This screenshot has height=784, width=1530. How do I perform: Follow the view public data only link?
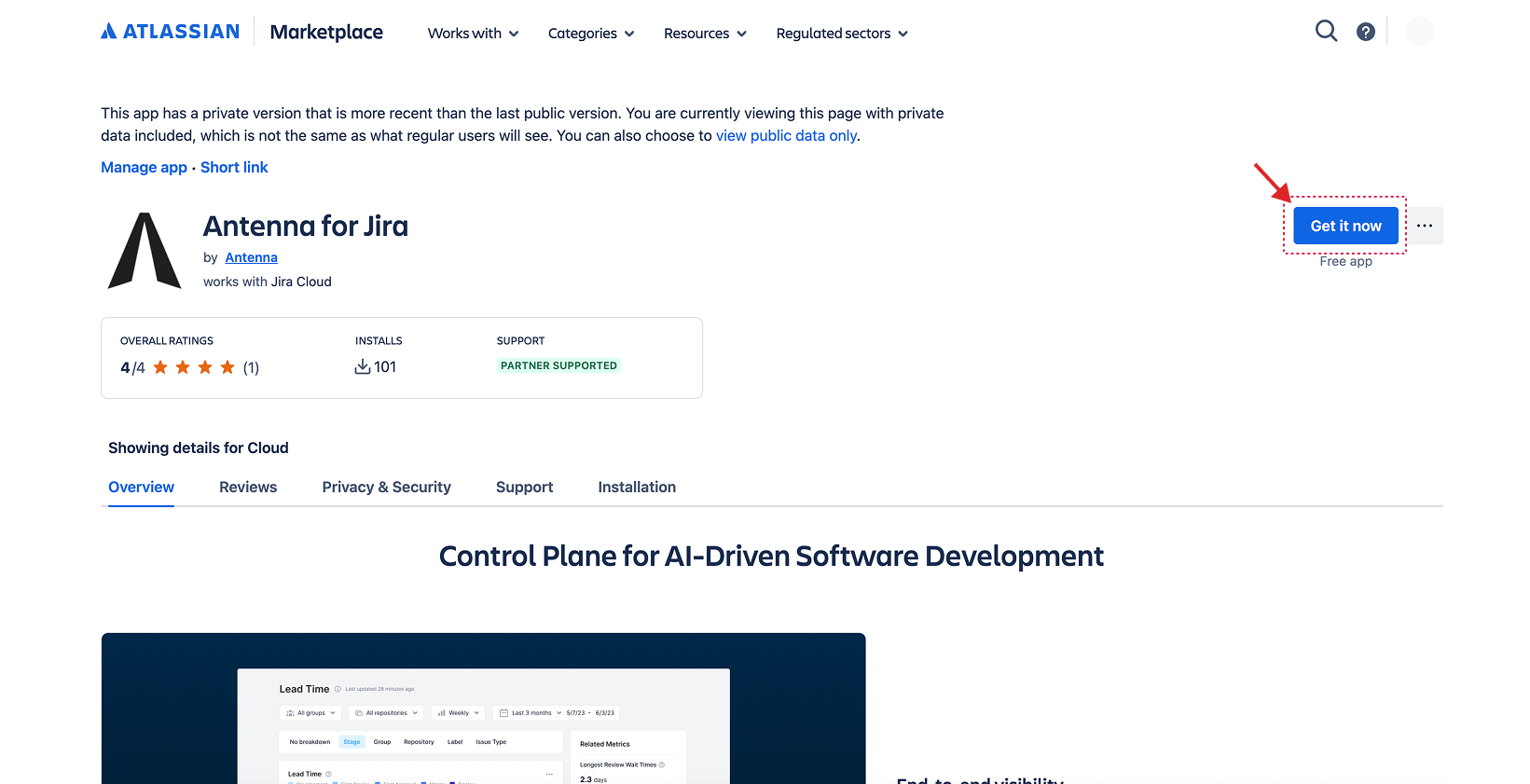(x=786, y=136)
